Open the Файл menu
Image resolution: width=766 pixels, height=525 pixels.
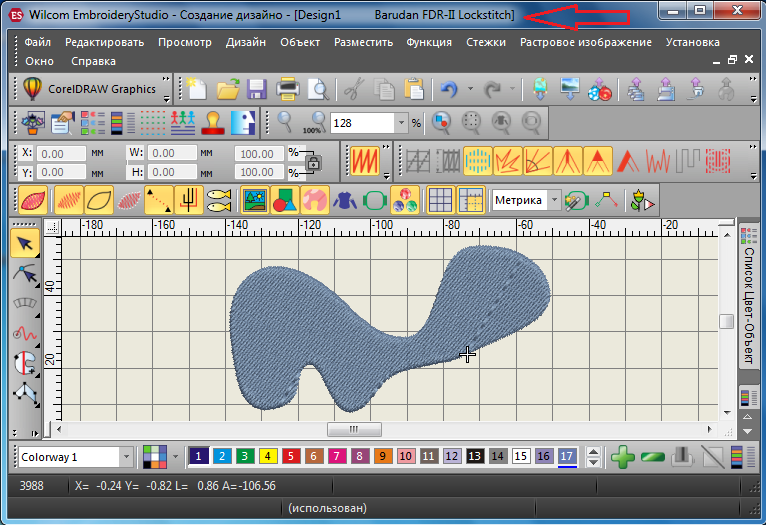point(38,42)
